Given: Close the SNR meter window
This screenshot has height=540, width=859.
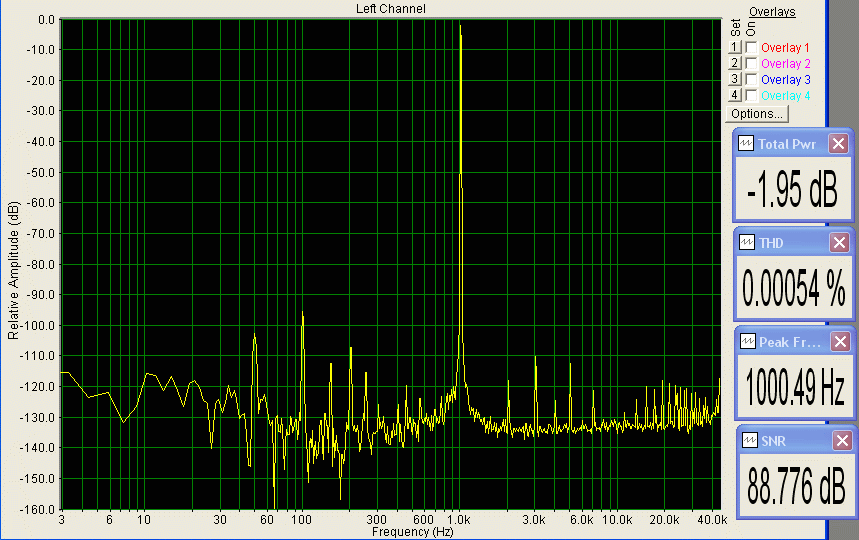Looking at the screenshot, I should [x=842, y=440].
